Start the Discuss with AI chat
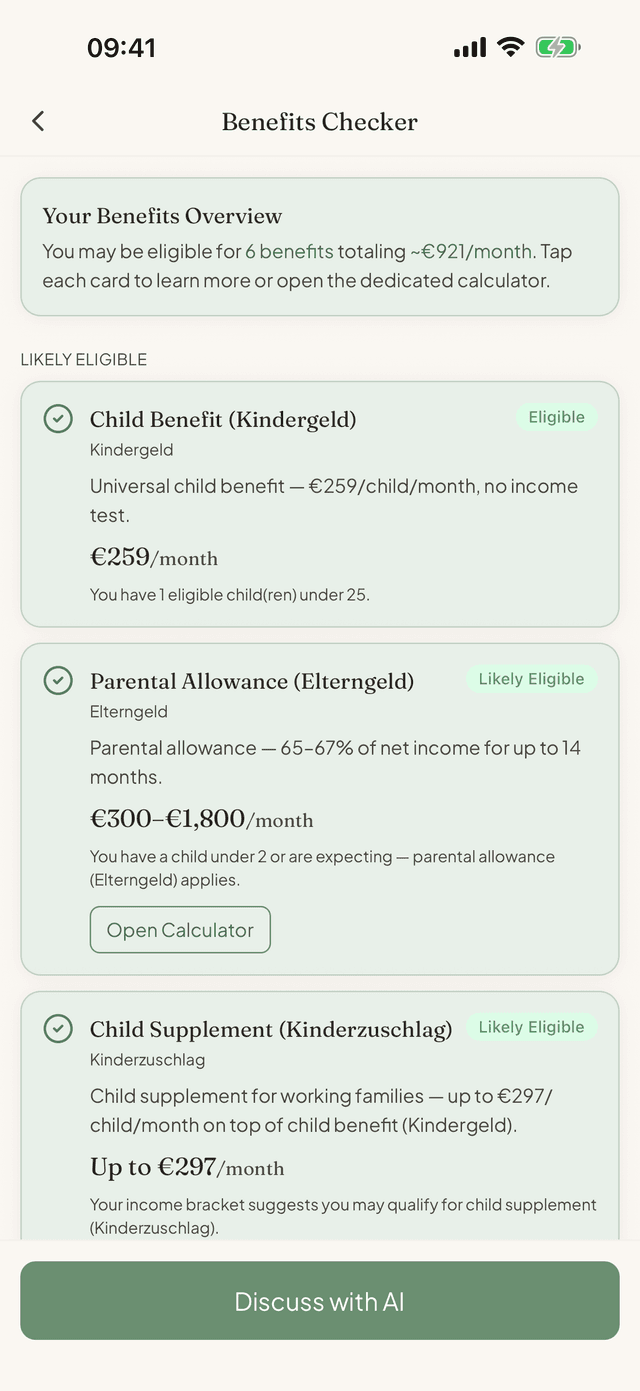Image resolution: width=640 pixels, height=1391 pixels. pos(320,1301)
